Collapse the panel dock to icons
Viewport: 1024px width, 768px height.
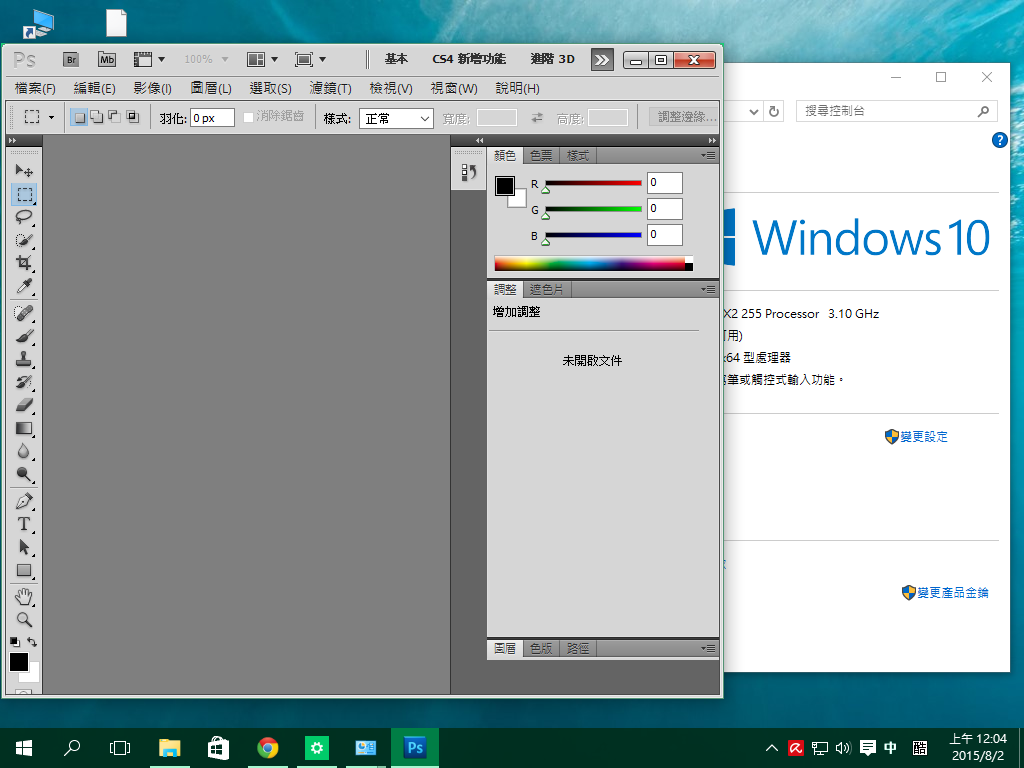pyautogui.click(x=712, y=140)
